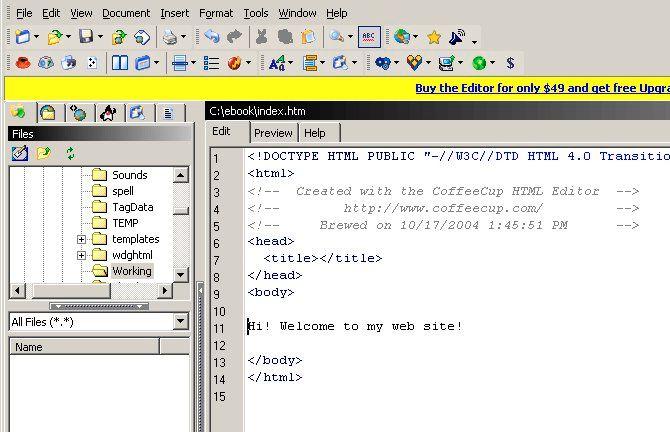The width and height of the screenshot is (670, 432).
Task: Click the red coffee cup icon
Action: (22, 63)
